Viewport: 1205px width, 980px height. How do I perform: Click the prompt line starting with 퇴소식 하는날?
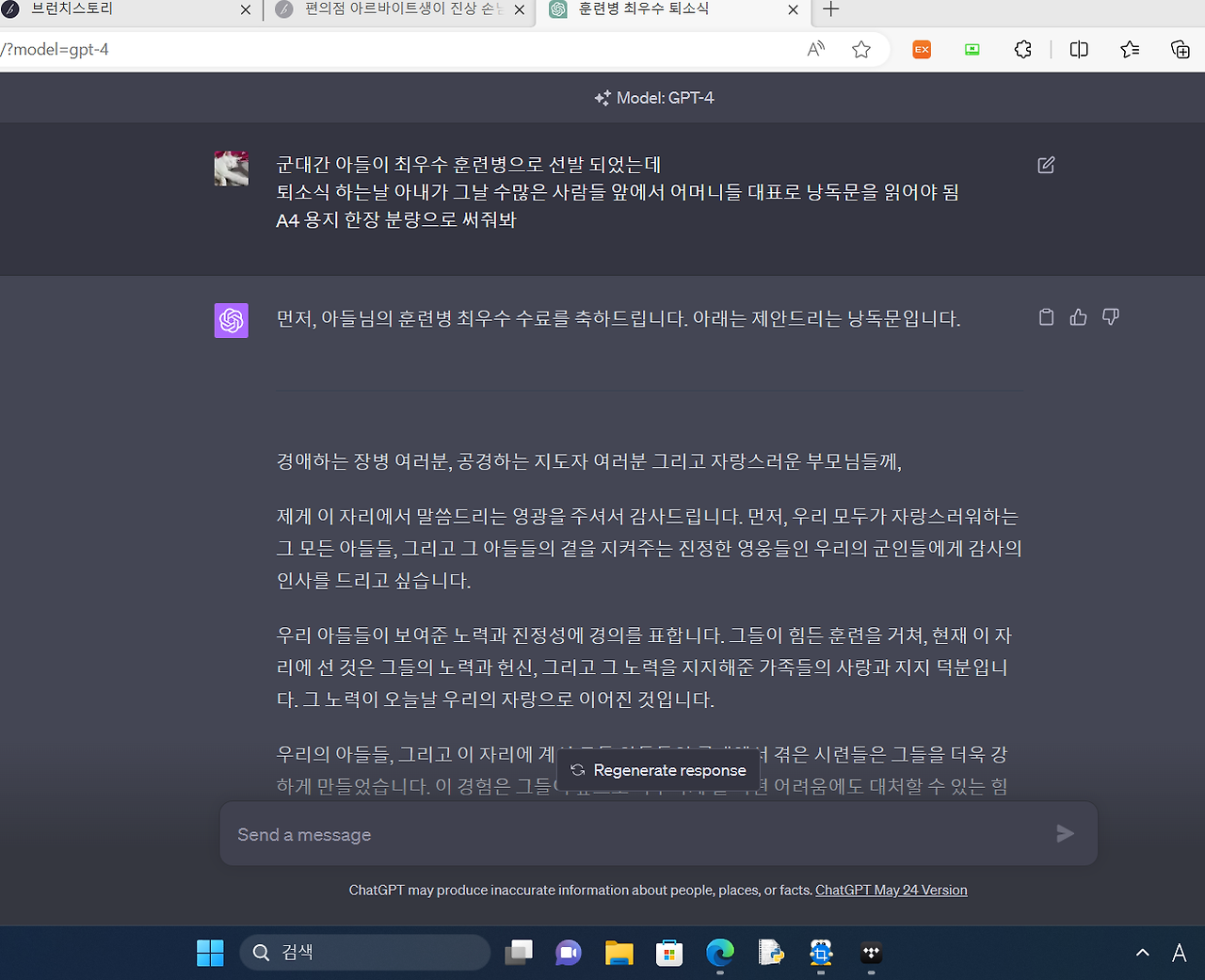(x=618, y=192)
